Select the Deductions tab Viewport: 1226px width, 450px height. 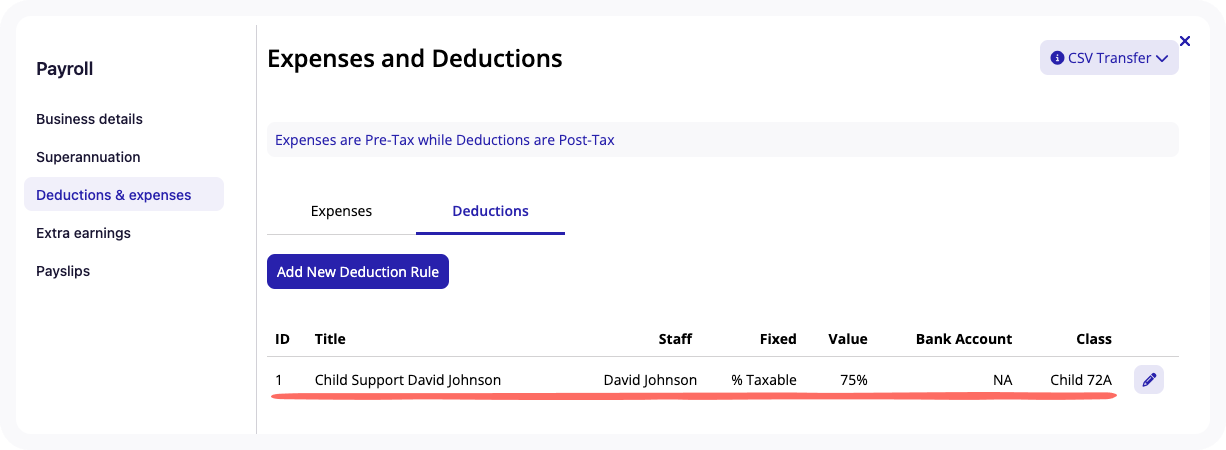(490, 211)
